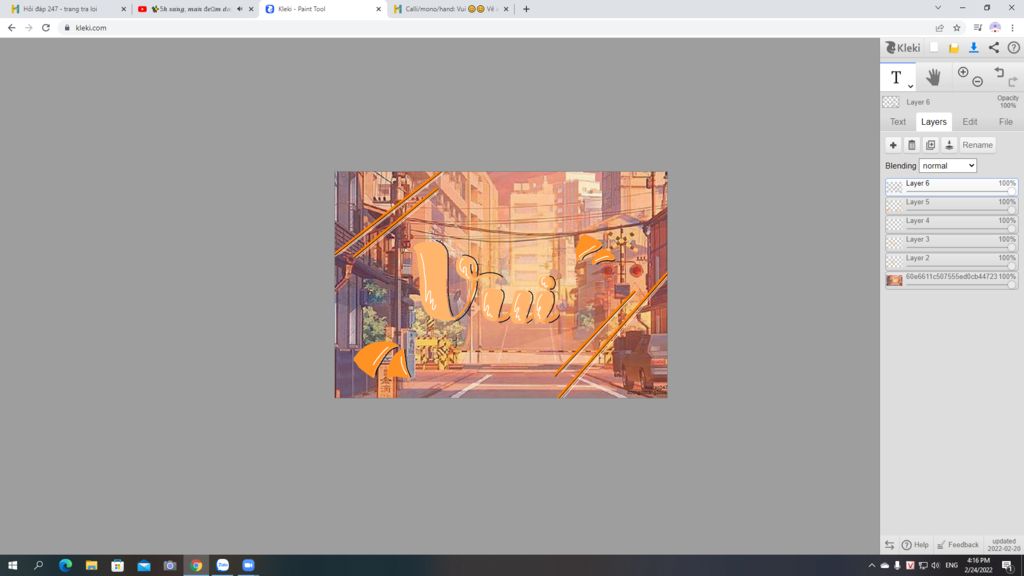Click the zoom in magnifier icon

point(963,72)
